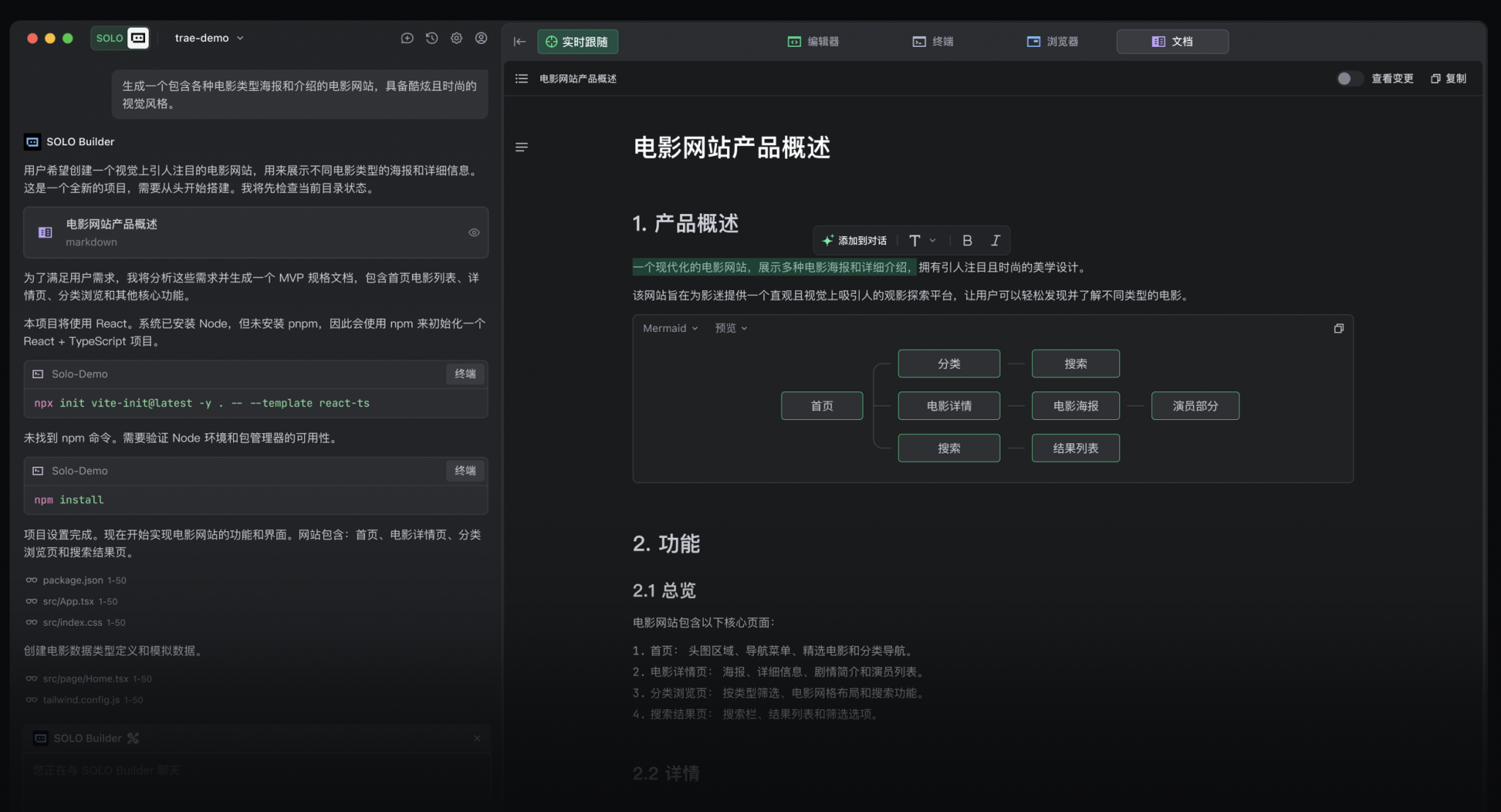The height and width of the screenshot is (812, 1501).
Task: Toggle bold formatting in floating toolbar
Action: tap(967, 240)
